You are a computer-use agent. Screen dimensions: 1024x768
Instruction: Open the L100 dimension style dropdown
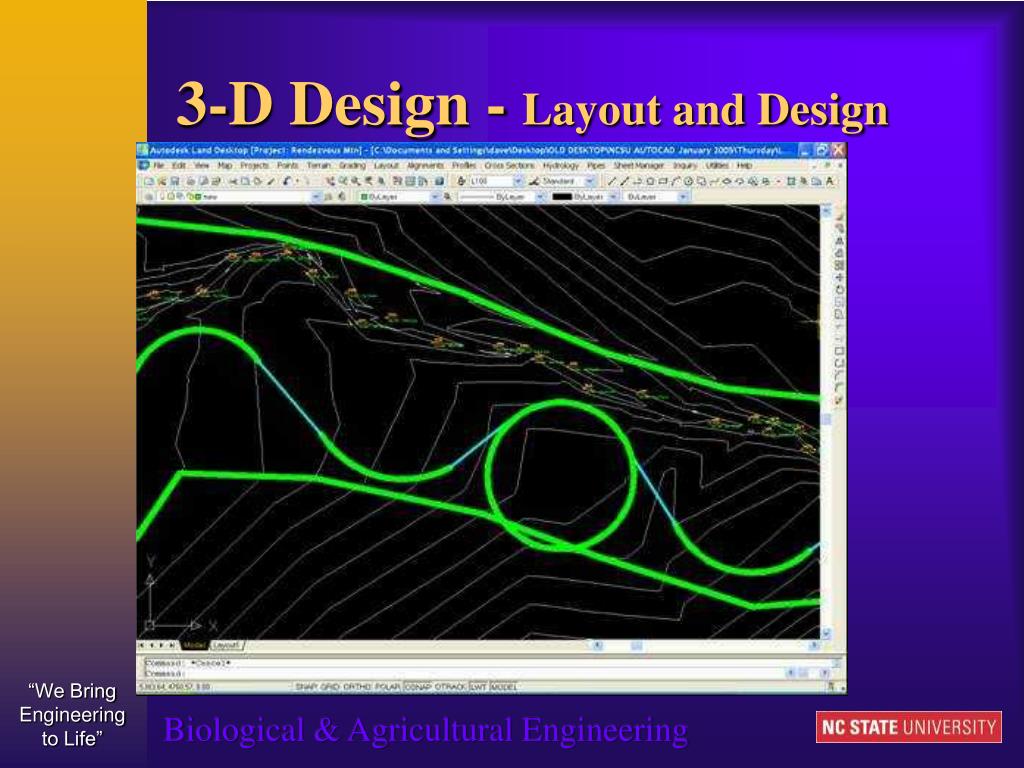[496, 181]
